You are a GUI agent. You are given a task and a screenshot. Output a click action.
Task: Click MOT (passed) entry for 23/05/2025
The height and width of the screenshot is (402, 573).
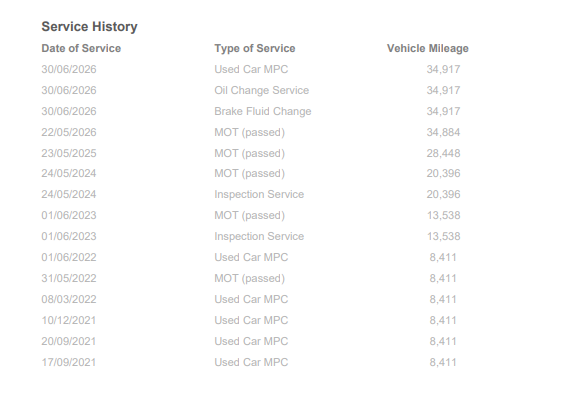point(250,153)
